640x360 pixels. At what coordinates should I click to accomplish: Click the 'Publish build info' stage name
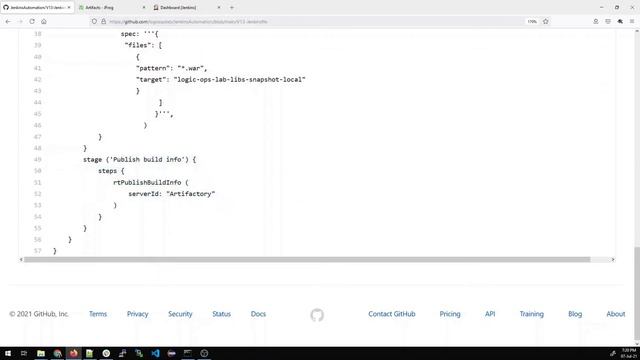(x=147, y=160)
